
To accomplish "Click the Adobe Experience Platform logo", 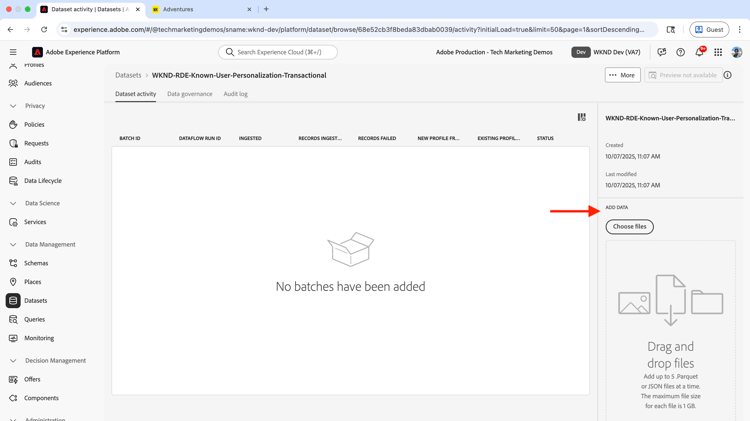I will (37, 52).
